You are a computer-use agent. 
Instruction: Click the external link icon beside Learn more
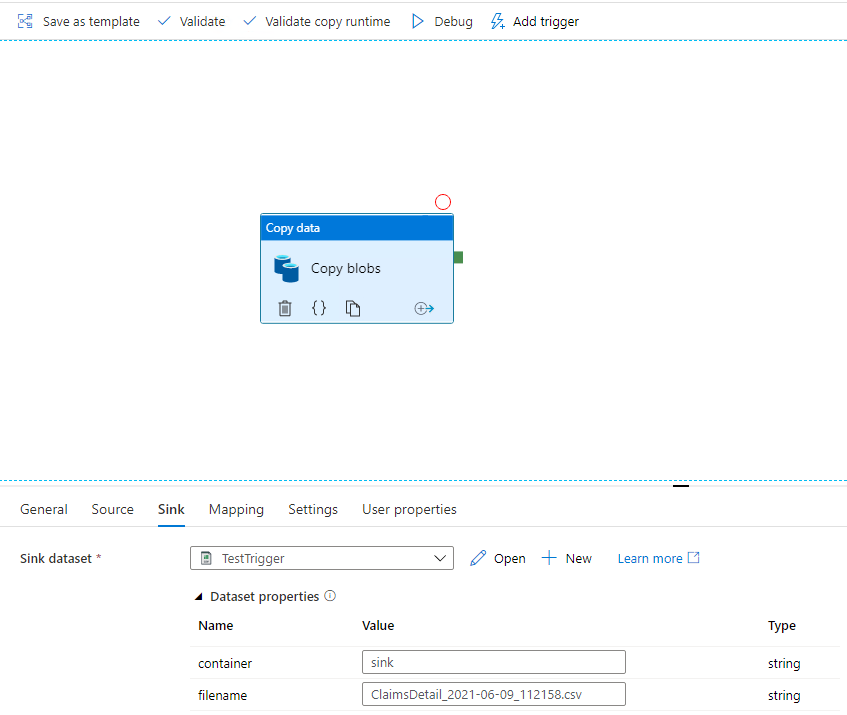pyautogui.click(x=694, y=557)
